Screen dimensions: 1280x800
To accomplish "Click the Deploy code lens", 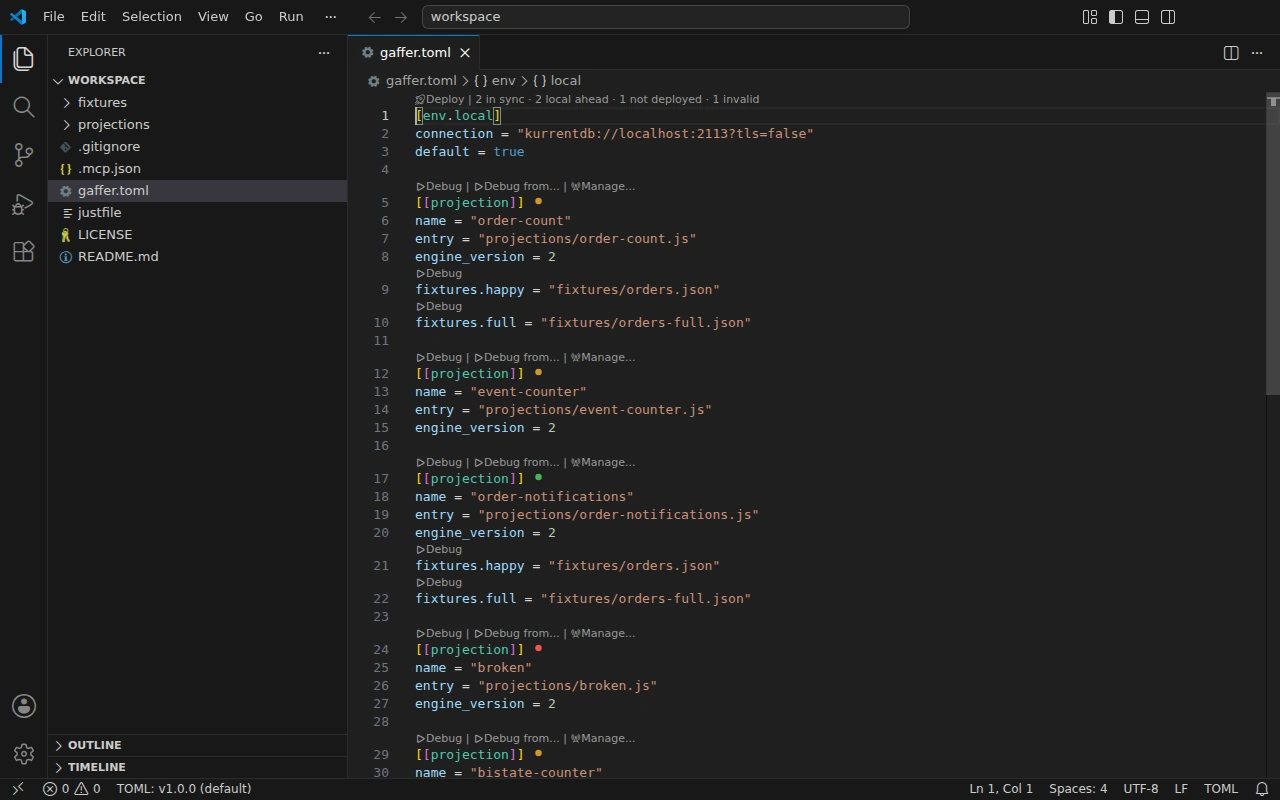I will (x=440, y=99).
